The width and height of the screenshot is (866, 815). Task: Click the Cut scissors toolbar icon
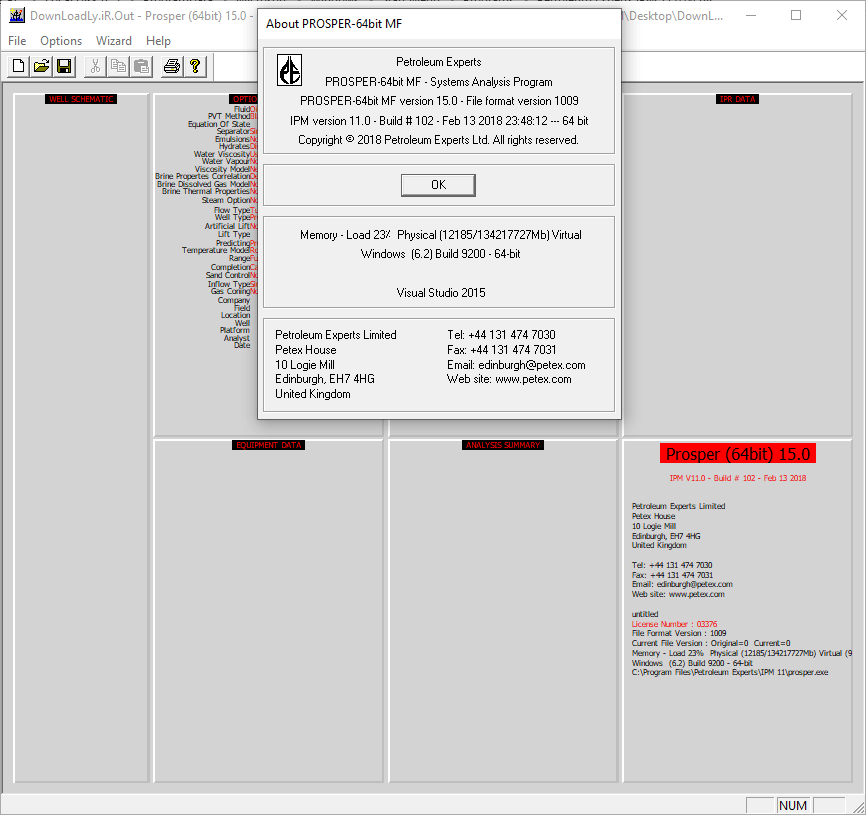coord(95,66)
